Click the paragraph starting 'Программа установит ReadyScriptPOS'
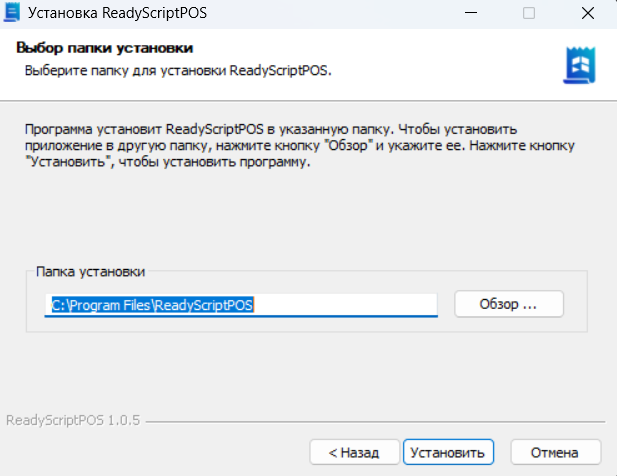Screen dimensions: 617x476 pos(300,146)
